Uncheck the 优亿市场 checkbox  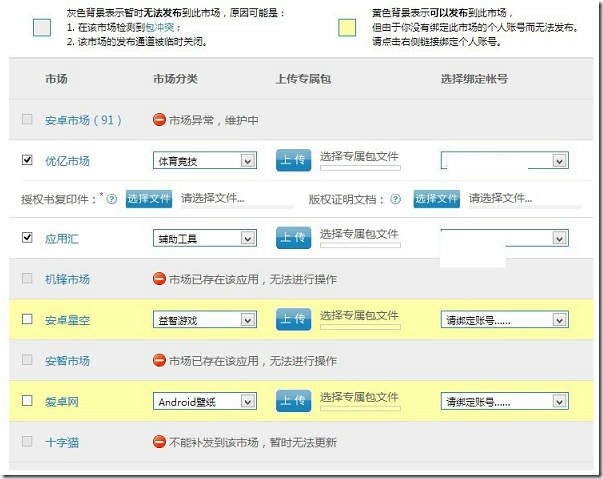[x=27, y=160]
